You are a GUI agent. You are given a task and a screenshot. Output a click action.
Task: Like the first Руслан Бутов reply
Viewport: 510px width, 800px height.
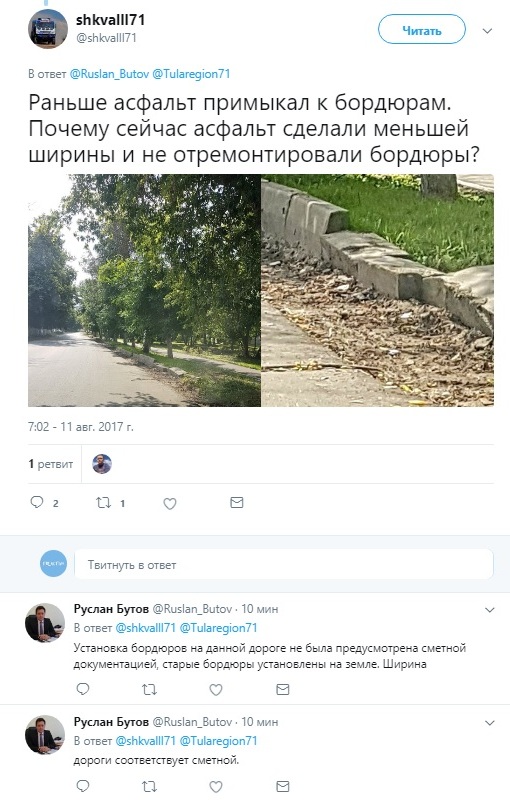point(216,689)
